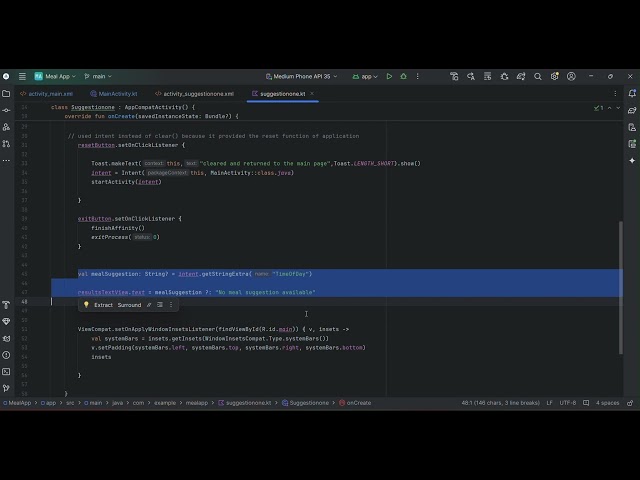Open the Terminal tool window
The height and width of the screenshot is (480, 640).
6,372
